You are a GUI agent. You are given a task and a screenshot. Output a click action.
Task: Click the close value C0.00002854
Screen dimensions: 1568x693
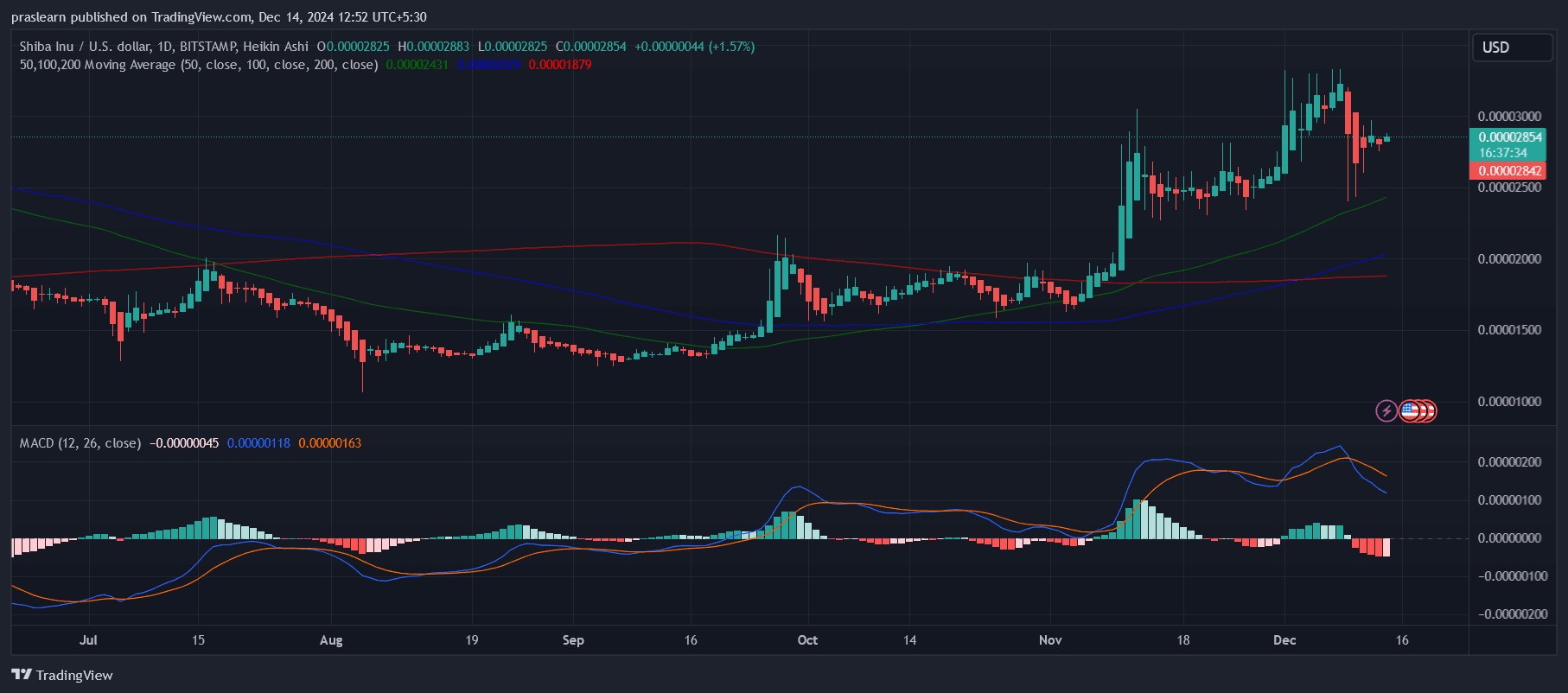(591, 47)
